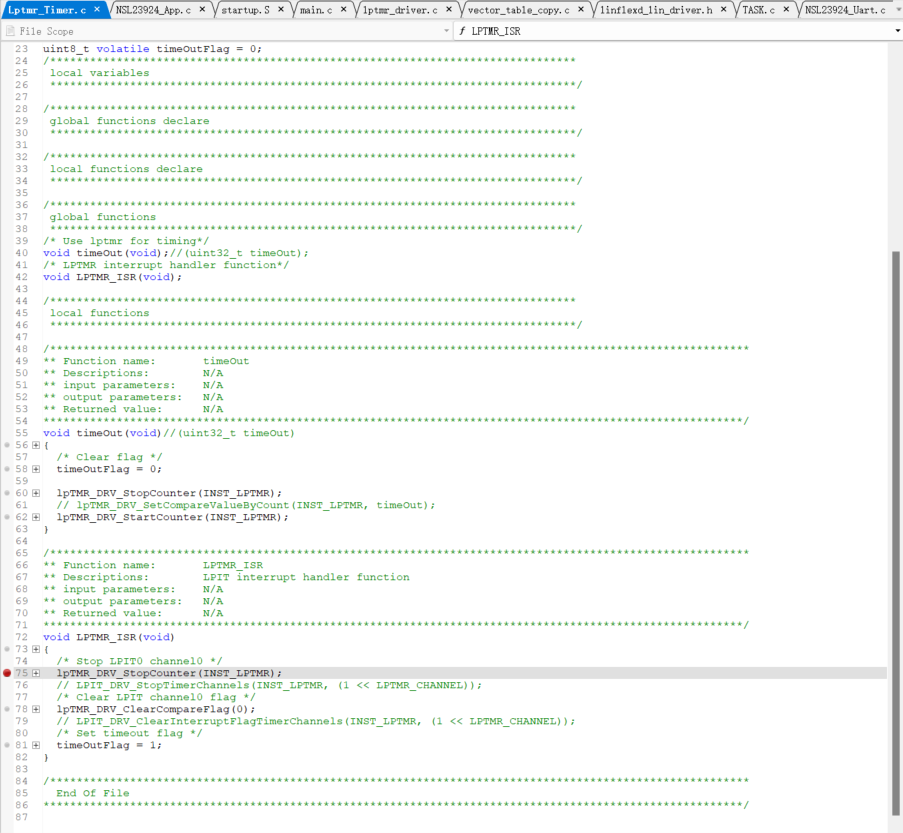Toggle the red breakpoint on line 75

(x=7, y=673)
